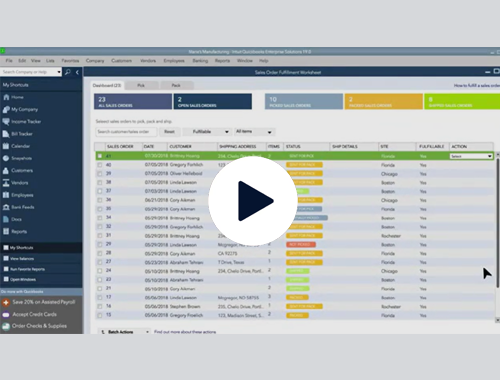This screenshot has width=500, height=380.
Task: Click Order Checks & Supplies icon
Action: (6, 326)
